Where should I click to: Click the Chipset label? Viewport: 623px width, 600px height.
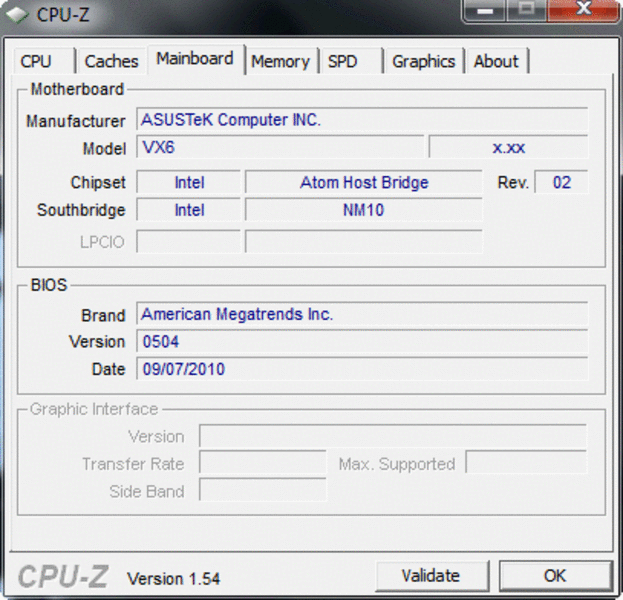coord(98,182)
